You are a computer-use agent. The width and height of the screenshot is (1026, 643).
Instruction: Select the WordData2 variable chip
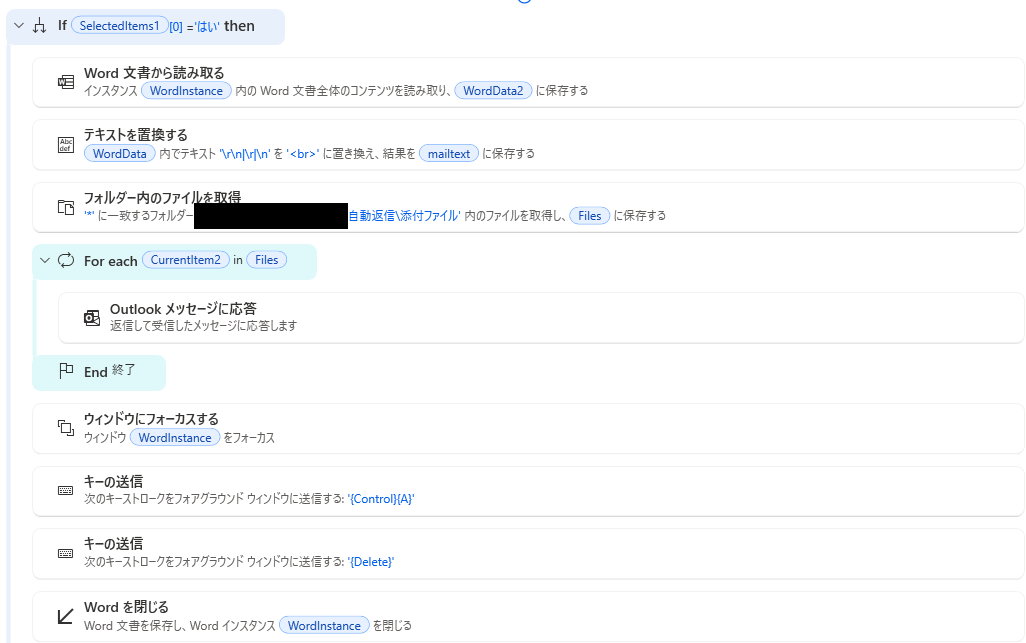[x=493, y=91]
